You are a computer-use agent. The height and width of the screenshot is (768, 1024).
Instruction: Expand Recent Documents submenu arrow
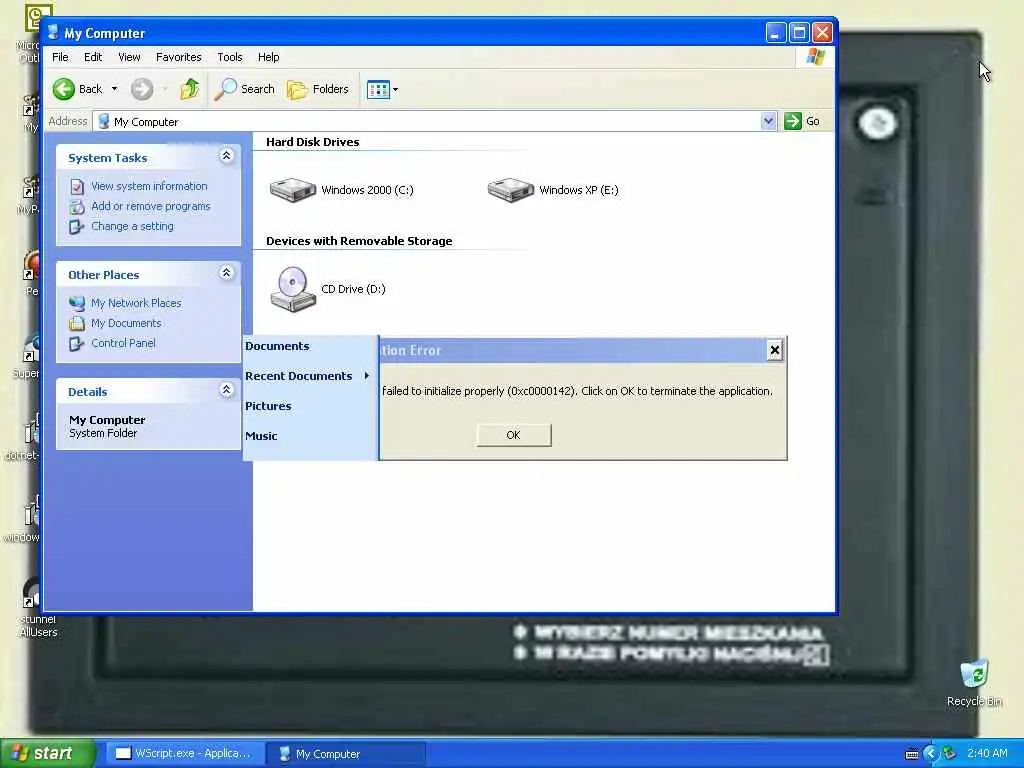pyautogui.click(x=366, y=376)
